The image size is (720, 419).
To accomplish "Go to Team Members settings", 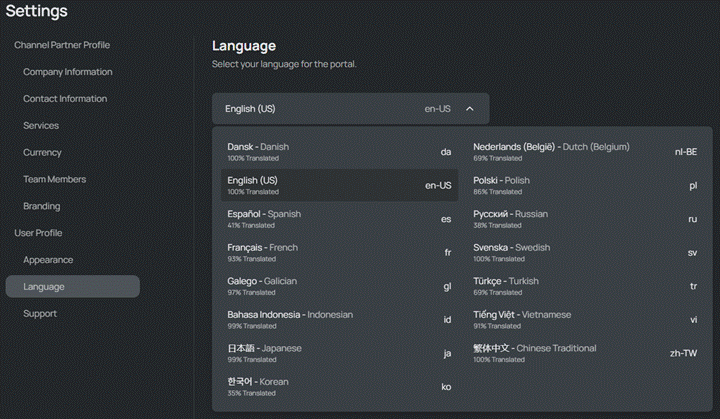I will pyautogui.click(x=54, y=179).
